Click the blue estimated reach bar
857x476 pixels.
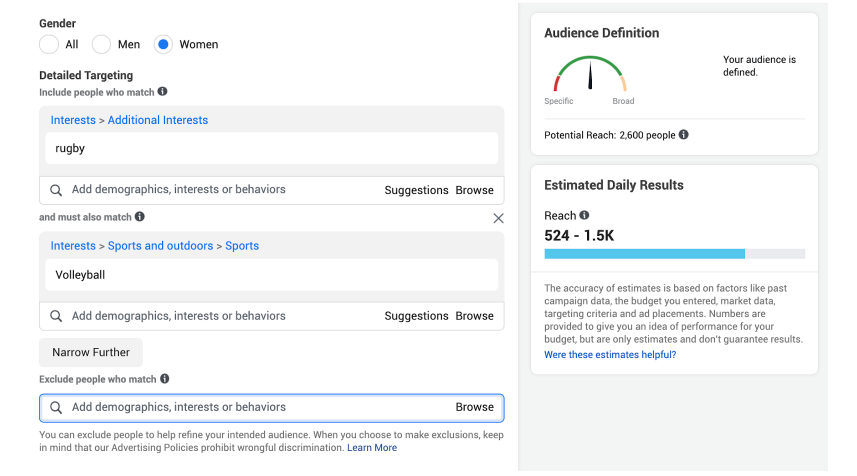coord(644,254)
